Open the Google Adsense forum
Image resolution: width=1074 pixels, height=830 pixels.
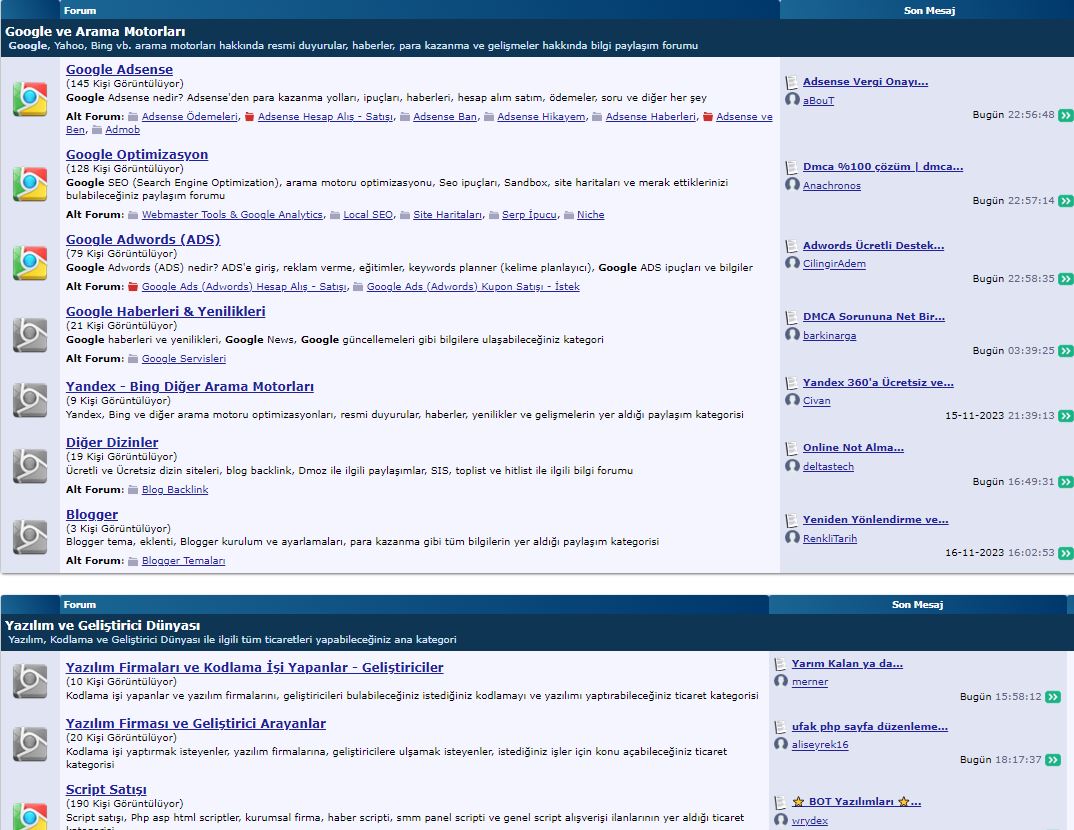point(119,69)
